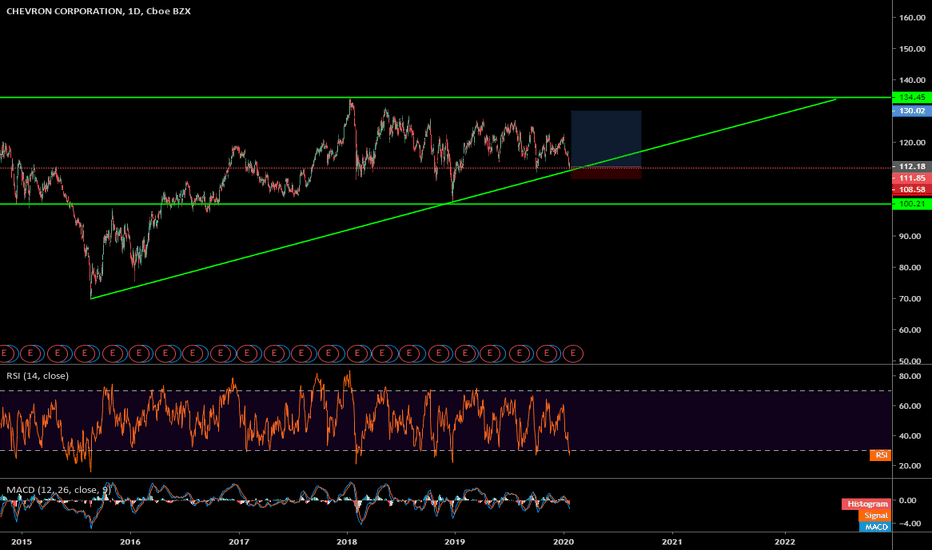This screenshot has width=932, height=550.
Task: Click the 160.00 price axis label
Action: (912, 17)
